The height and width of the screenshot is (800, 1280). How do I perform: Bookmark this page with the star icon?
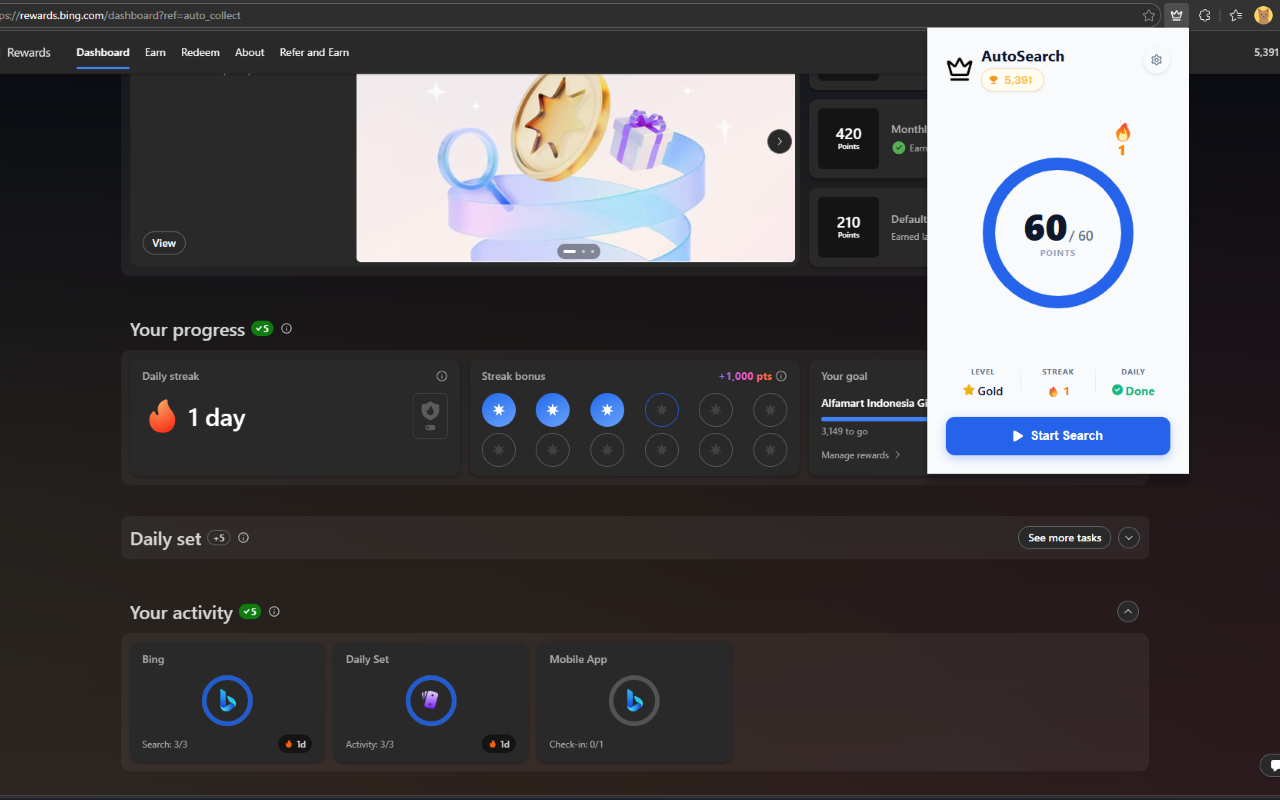pyautogui.click(x=1149, y=15)
